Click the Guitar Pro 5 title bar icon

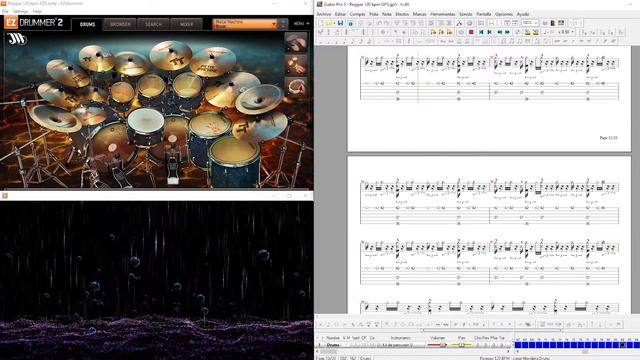pyautogui.click(x=319, y=4)
